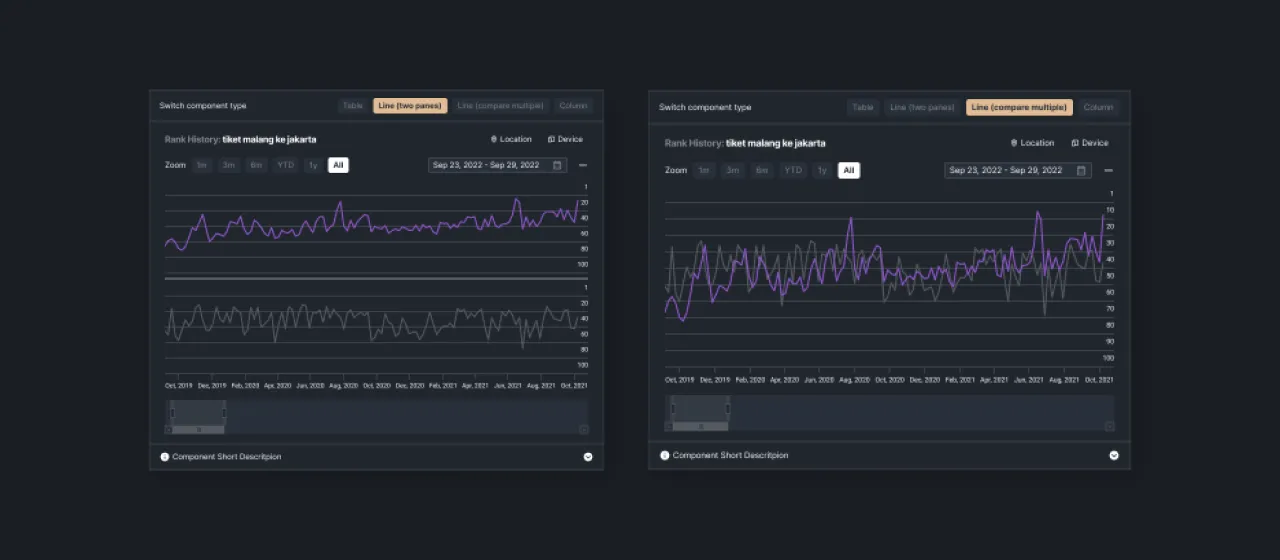1280x560 pixels.
Task: Select YTD zoom in the two-panes panel
Action: click(x=286, y=165)
